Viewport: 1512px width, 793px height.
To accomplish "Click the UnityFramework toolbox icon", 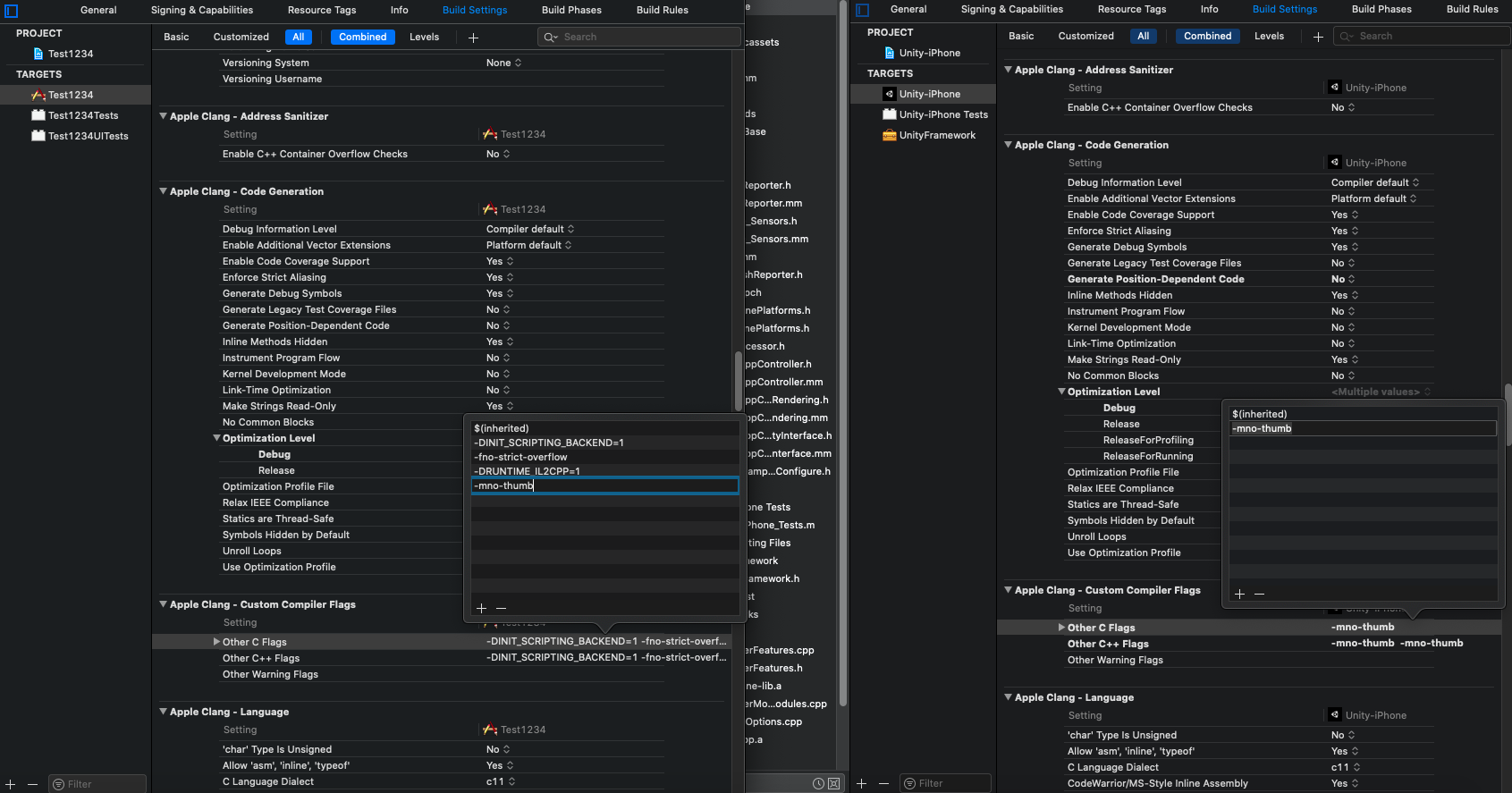I will [890, 135].
